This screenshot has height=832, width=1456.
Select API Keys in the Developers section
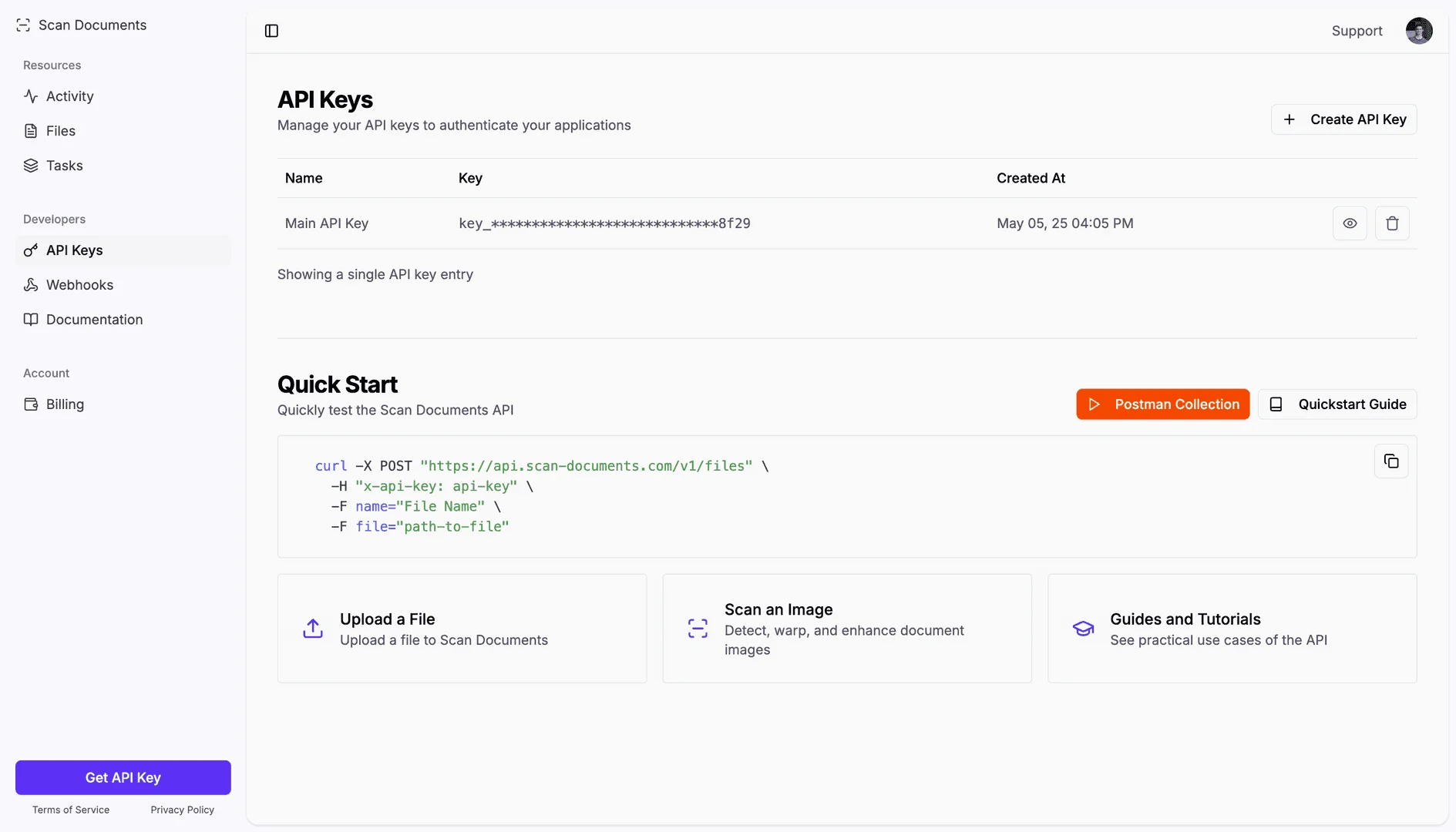pyautogui.click(x=74, y=250)
